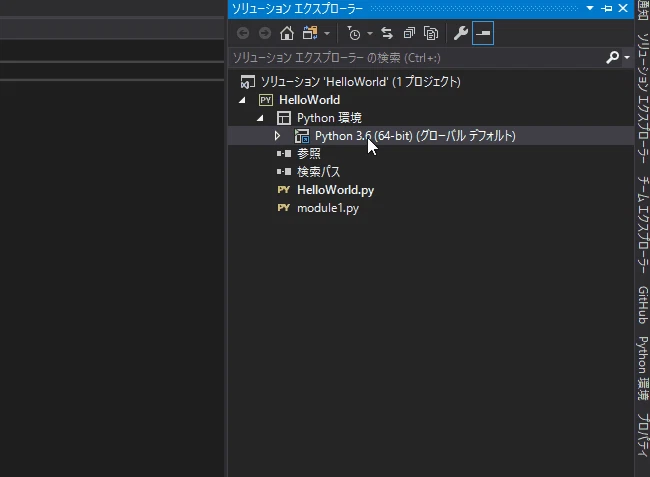Open HelloWorld.py file
The image size is (650, 477).
point(335,190)
